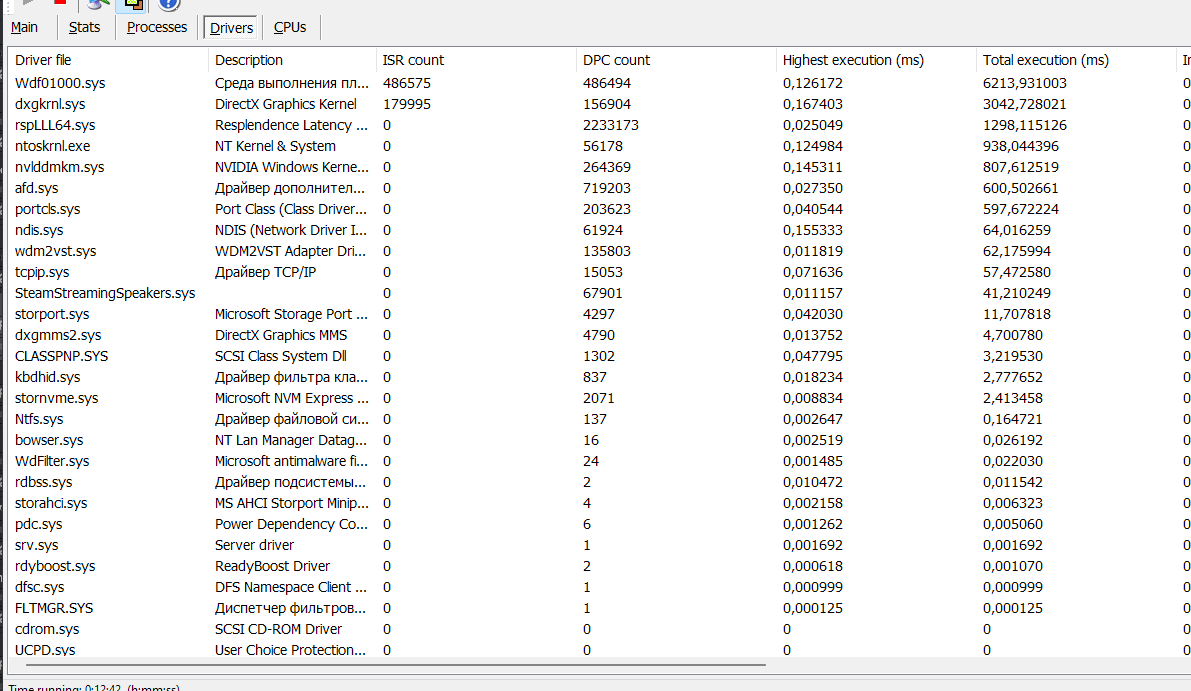Sort by Highest execution (ms) header
Viewport: 1191px width, 691px height.
[x=876, y=60]
